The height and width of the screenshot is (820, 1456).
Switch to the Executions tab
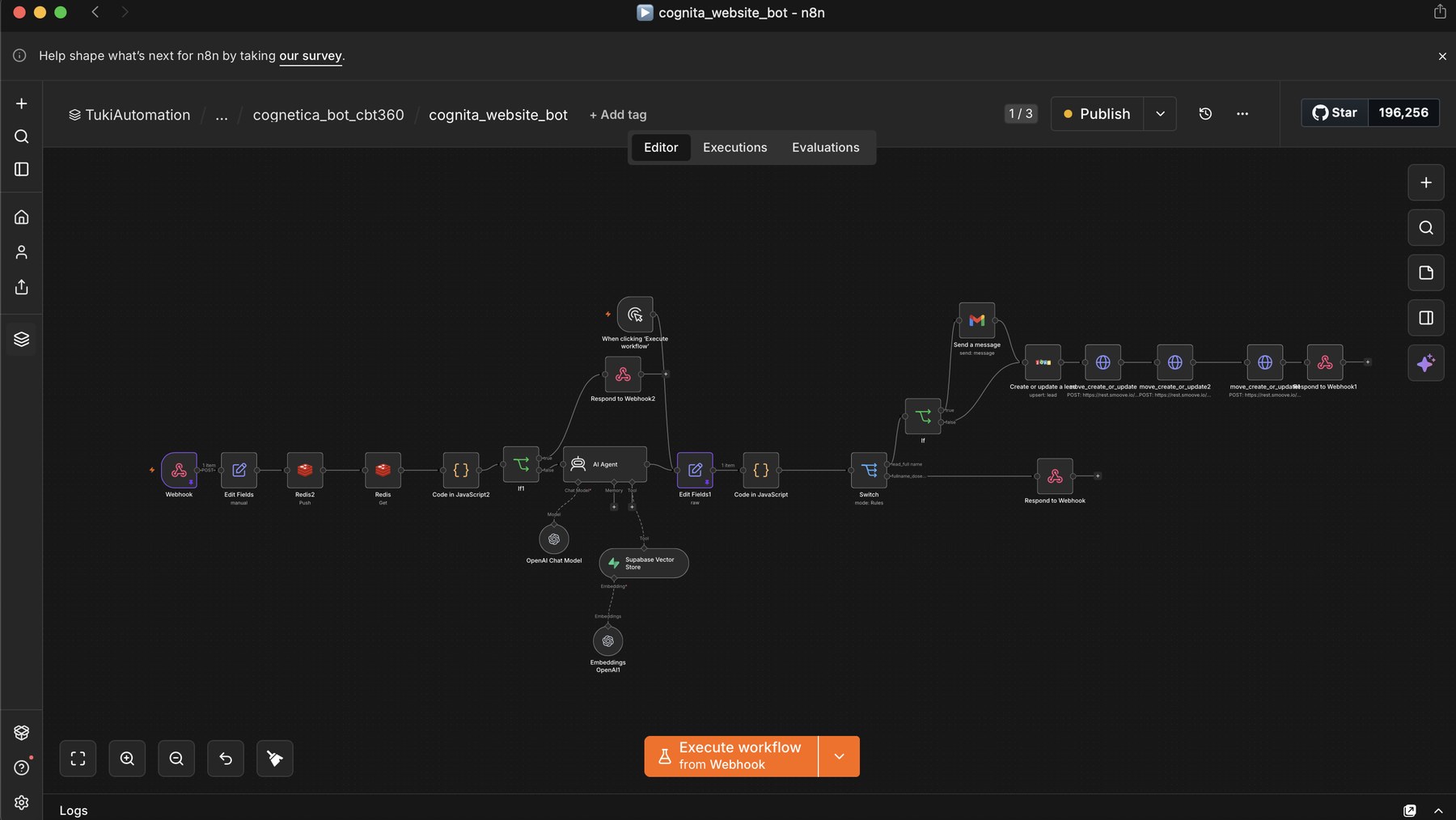tap(734, 147)
